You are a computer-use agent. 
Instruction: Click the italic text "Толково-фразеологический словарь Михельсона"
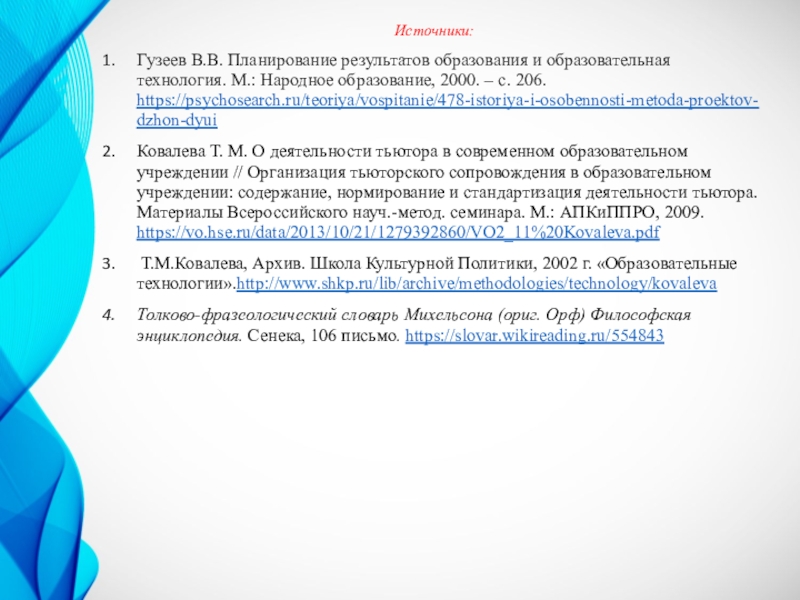(x=314, y=315)
